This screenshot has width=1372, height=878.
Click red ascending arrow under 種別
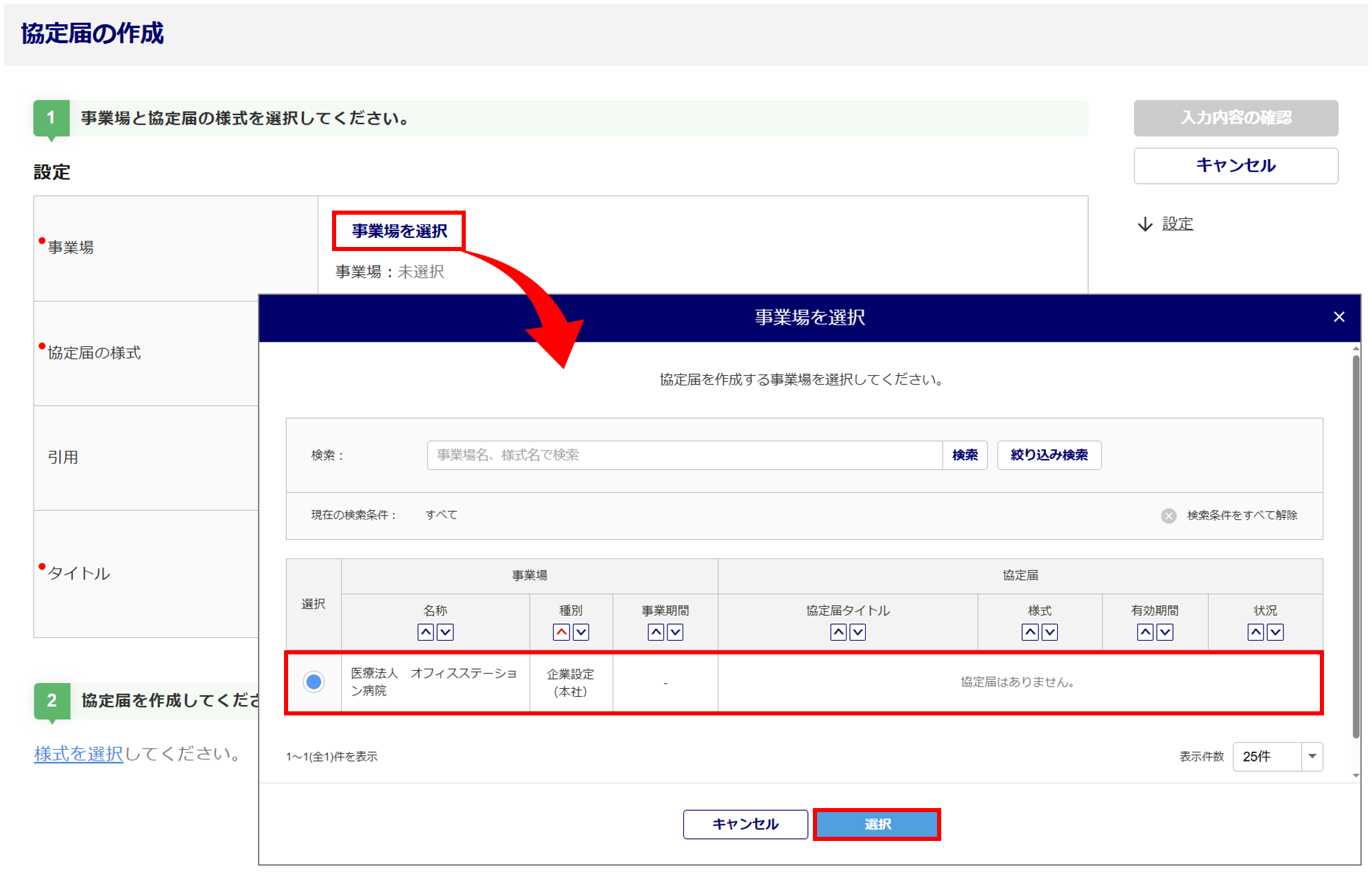[x=561, y=632]
